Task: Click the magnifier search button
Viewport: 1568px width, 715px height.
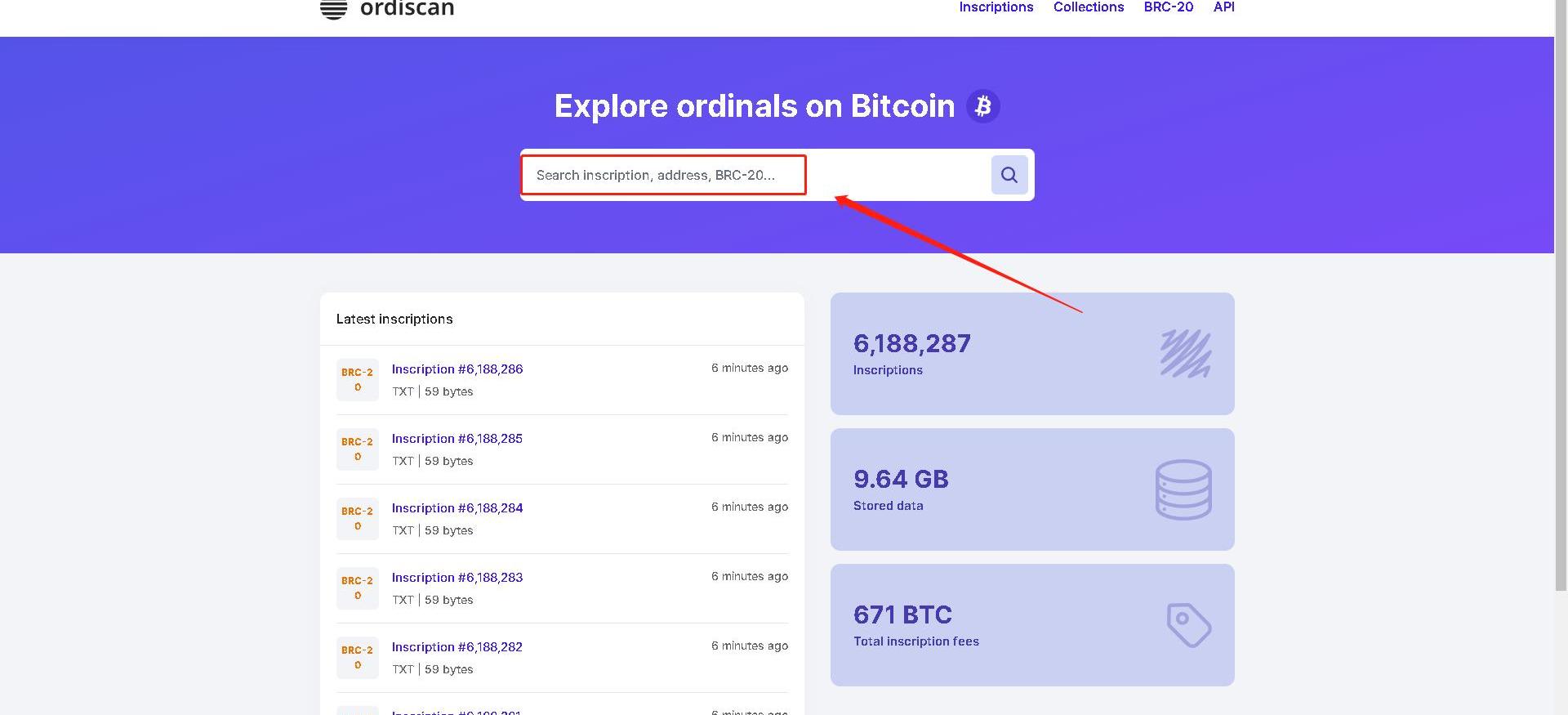Action: click(1009, 175)
